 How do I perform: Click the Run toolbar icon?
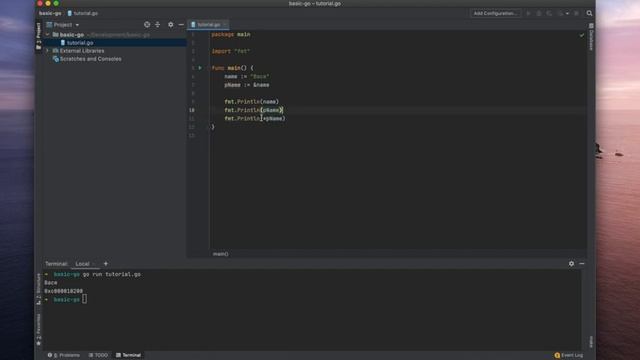pos(528,13)
